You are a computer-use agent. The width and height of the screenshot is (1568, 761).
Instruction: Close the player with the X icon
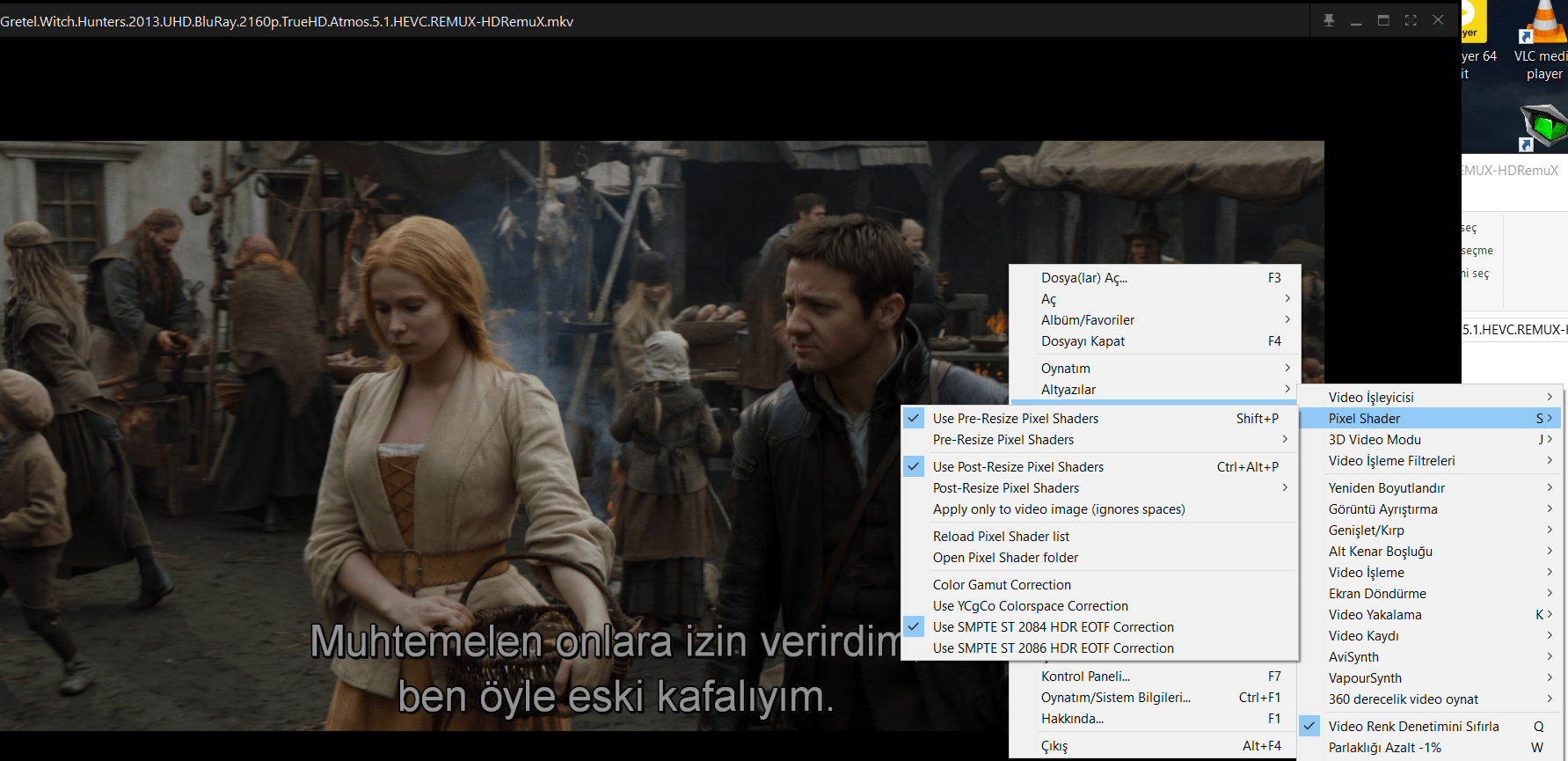click(x=1438, y=20)
